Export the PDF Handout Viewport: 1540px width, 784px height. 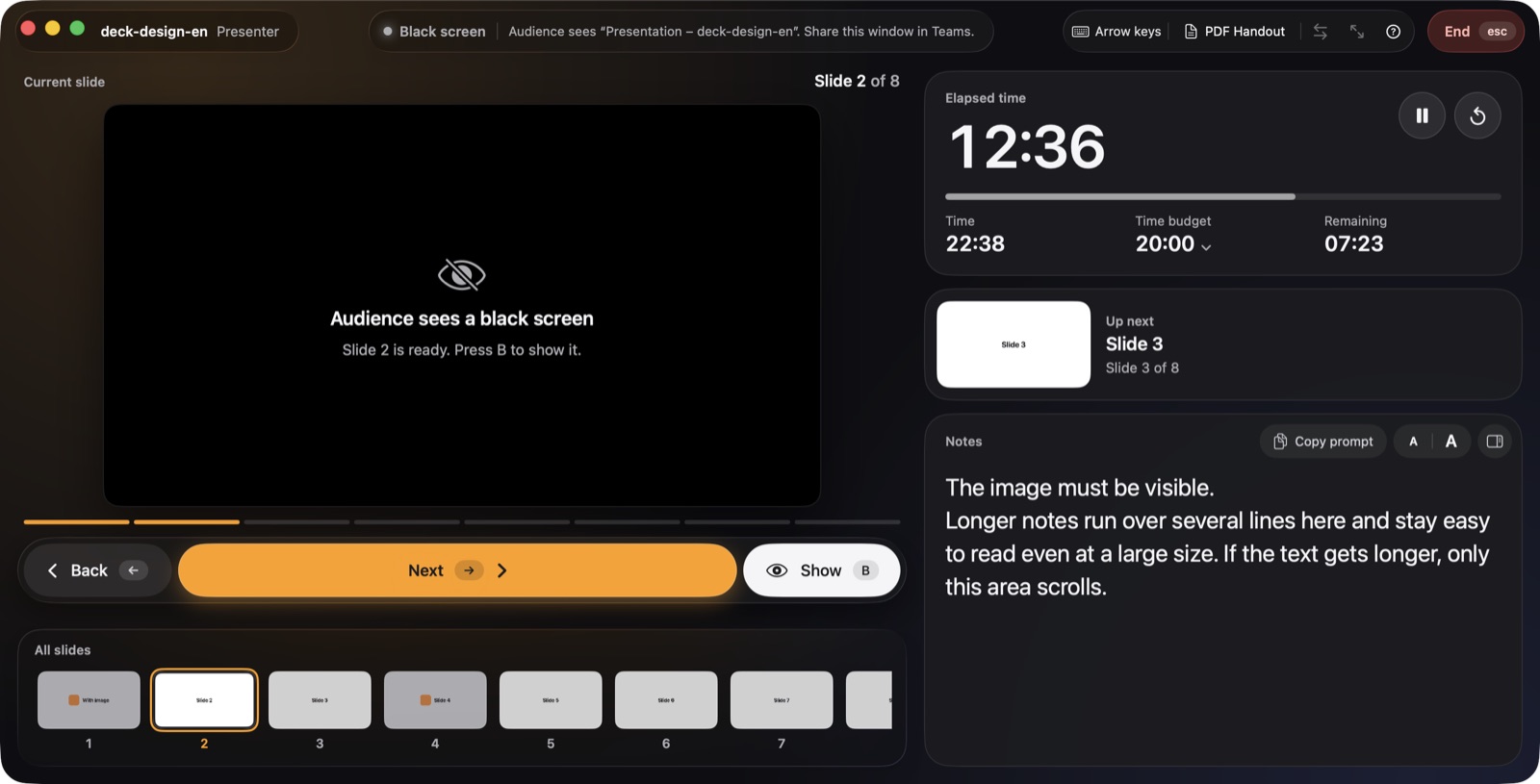point(1235,32)
